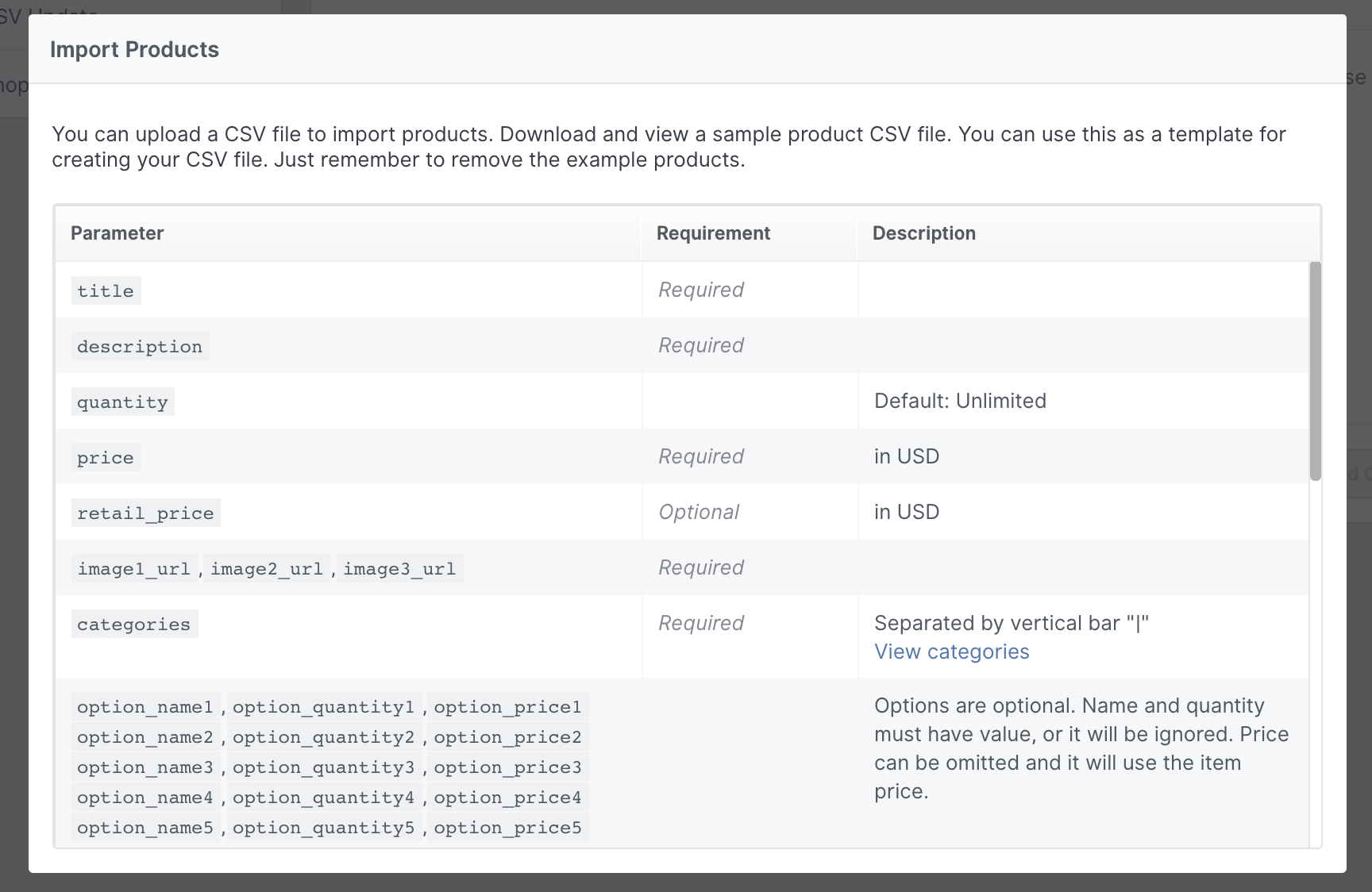This screenshot has height=892, width=1372.
Task: Click the Optional label for retail_price
Action: (x=699, y=512)
